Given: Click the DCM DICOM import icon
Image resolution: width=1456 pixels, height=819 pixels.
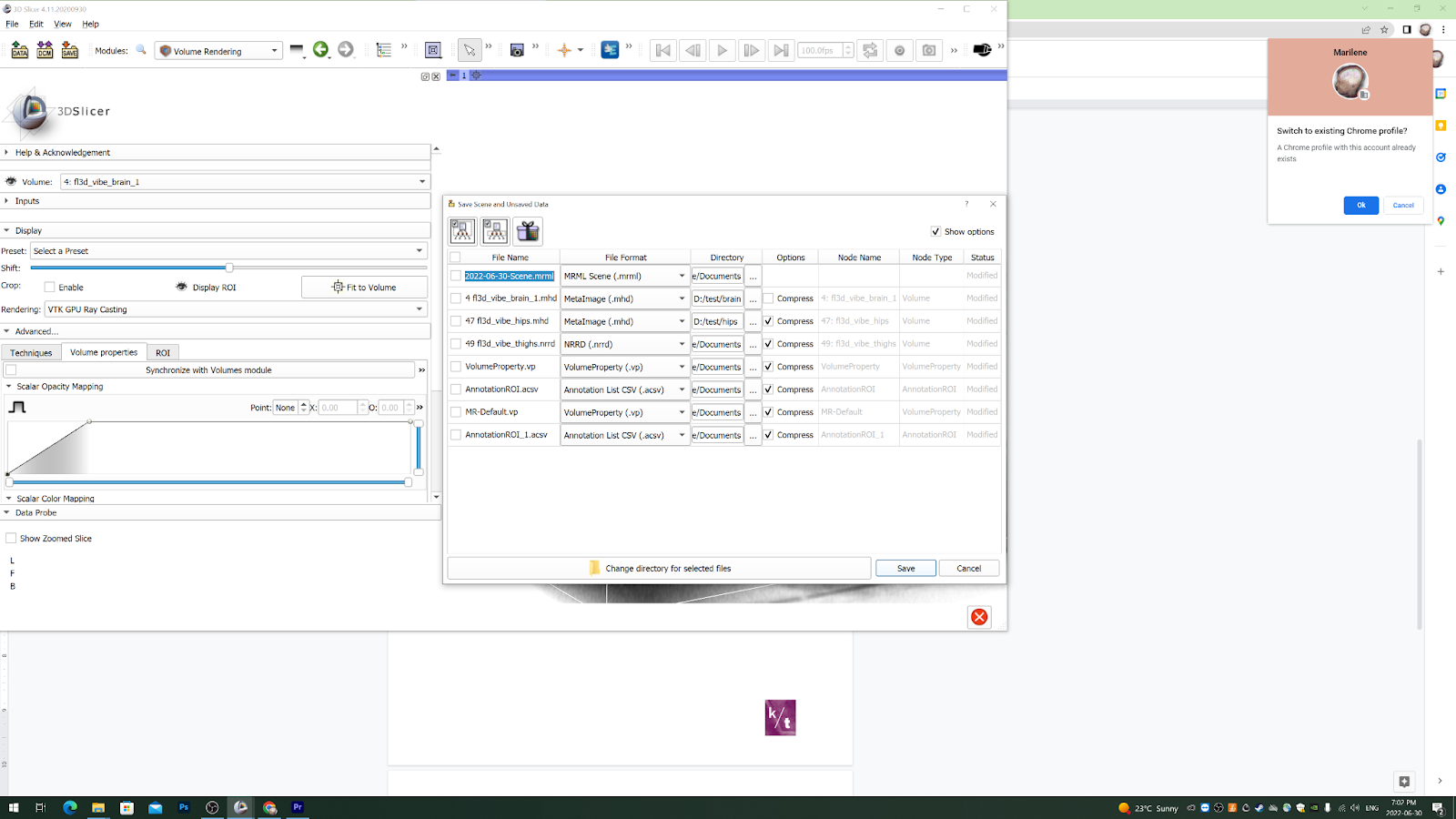Looking at the screenshot, I should (x=45, y=50).
